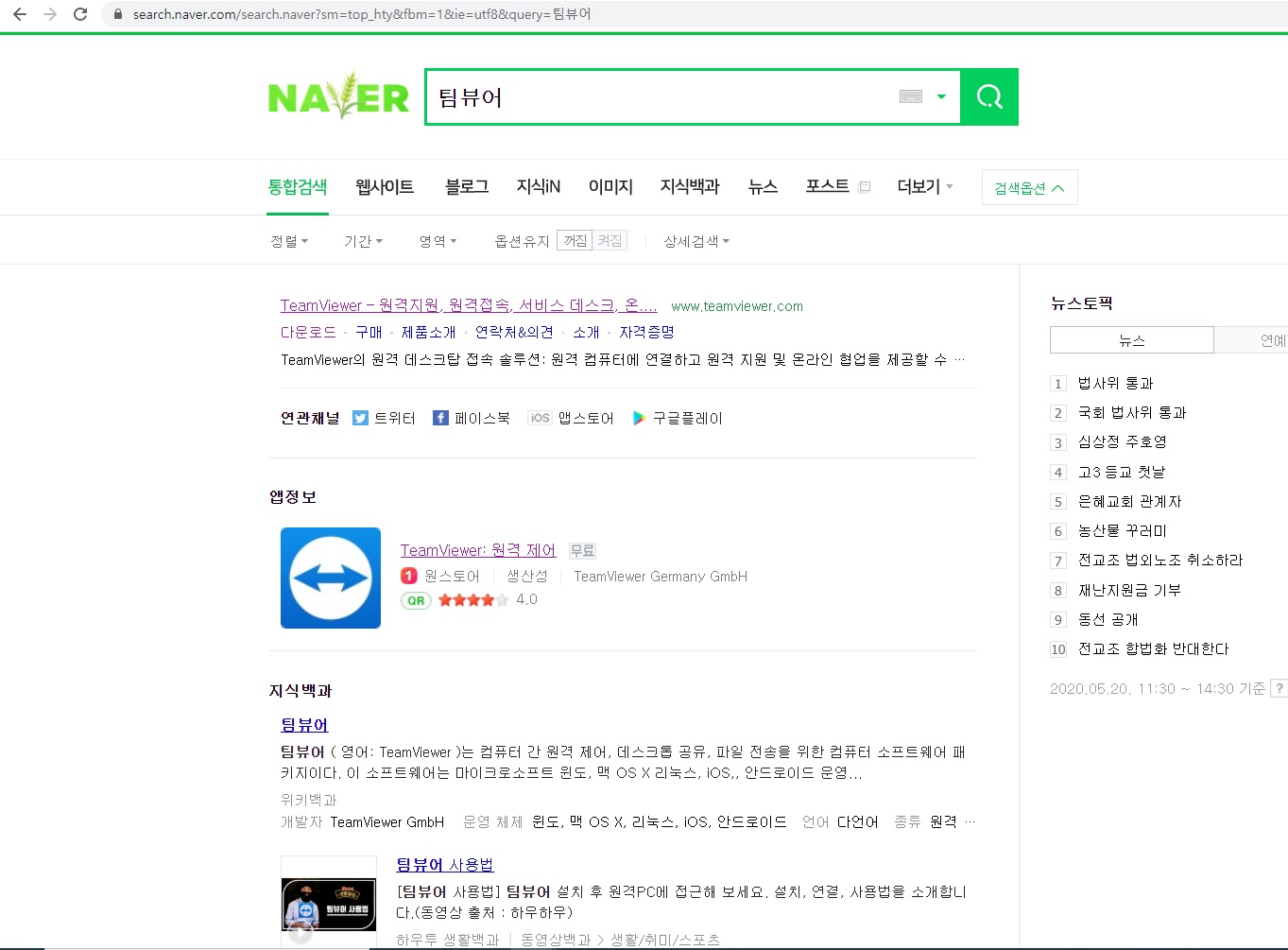This screenshot has height=950, width=1288.
Task: Click the 원스토어 red icon
Action: click(409, 576)
